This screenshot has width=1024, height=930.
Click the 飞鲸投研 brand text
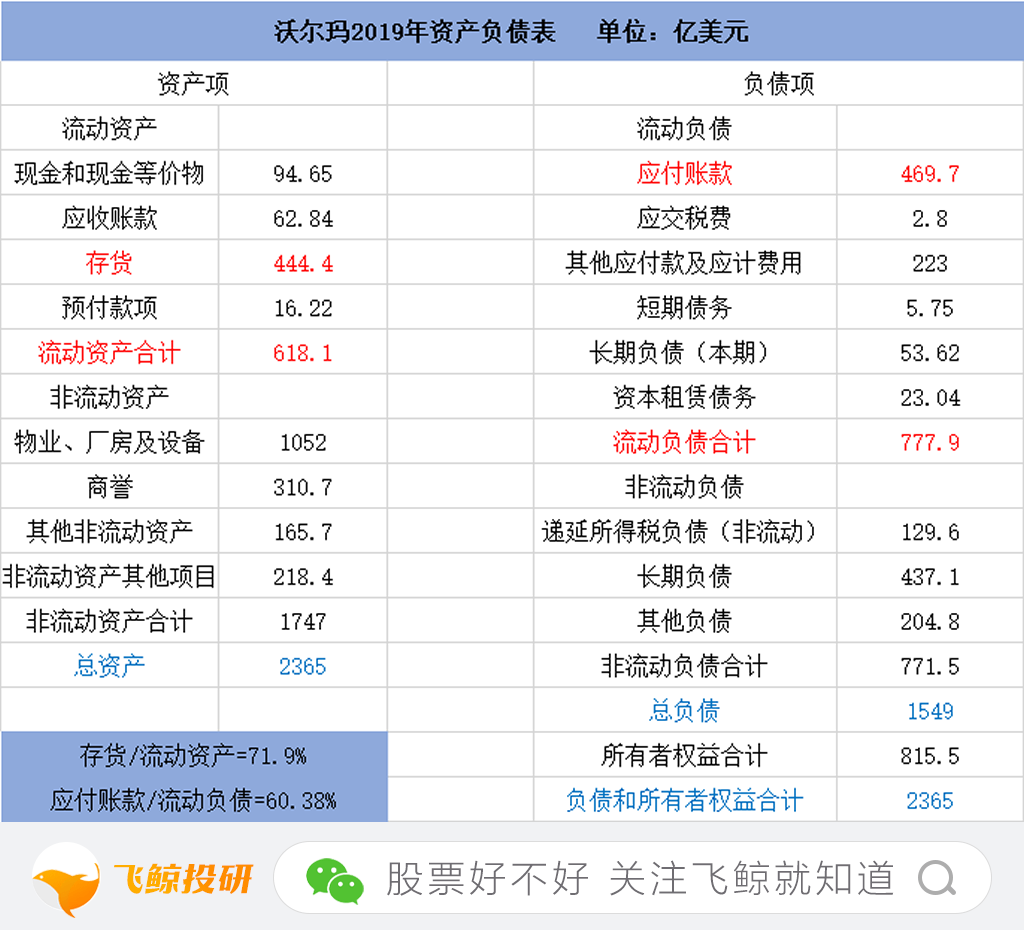pos(184,878)
